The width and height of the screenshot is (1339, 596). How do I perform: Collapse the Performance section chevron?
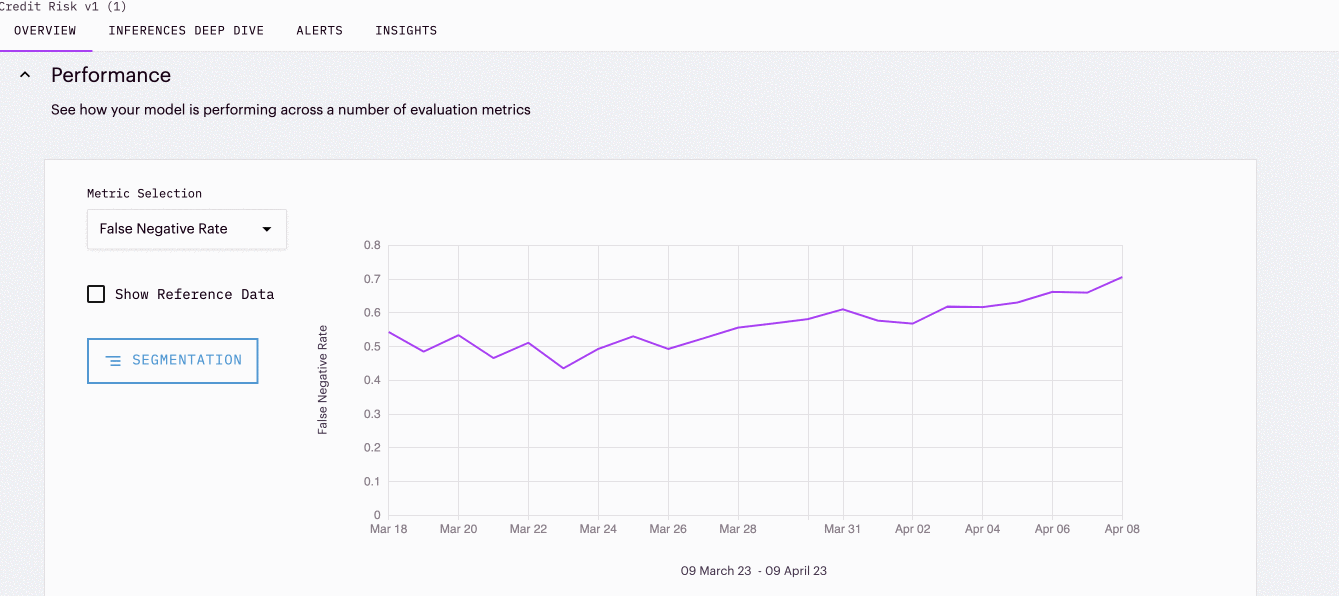tap(26, 75)
